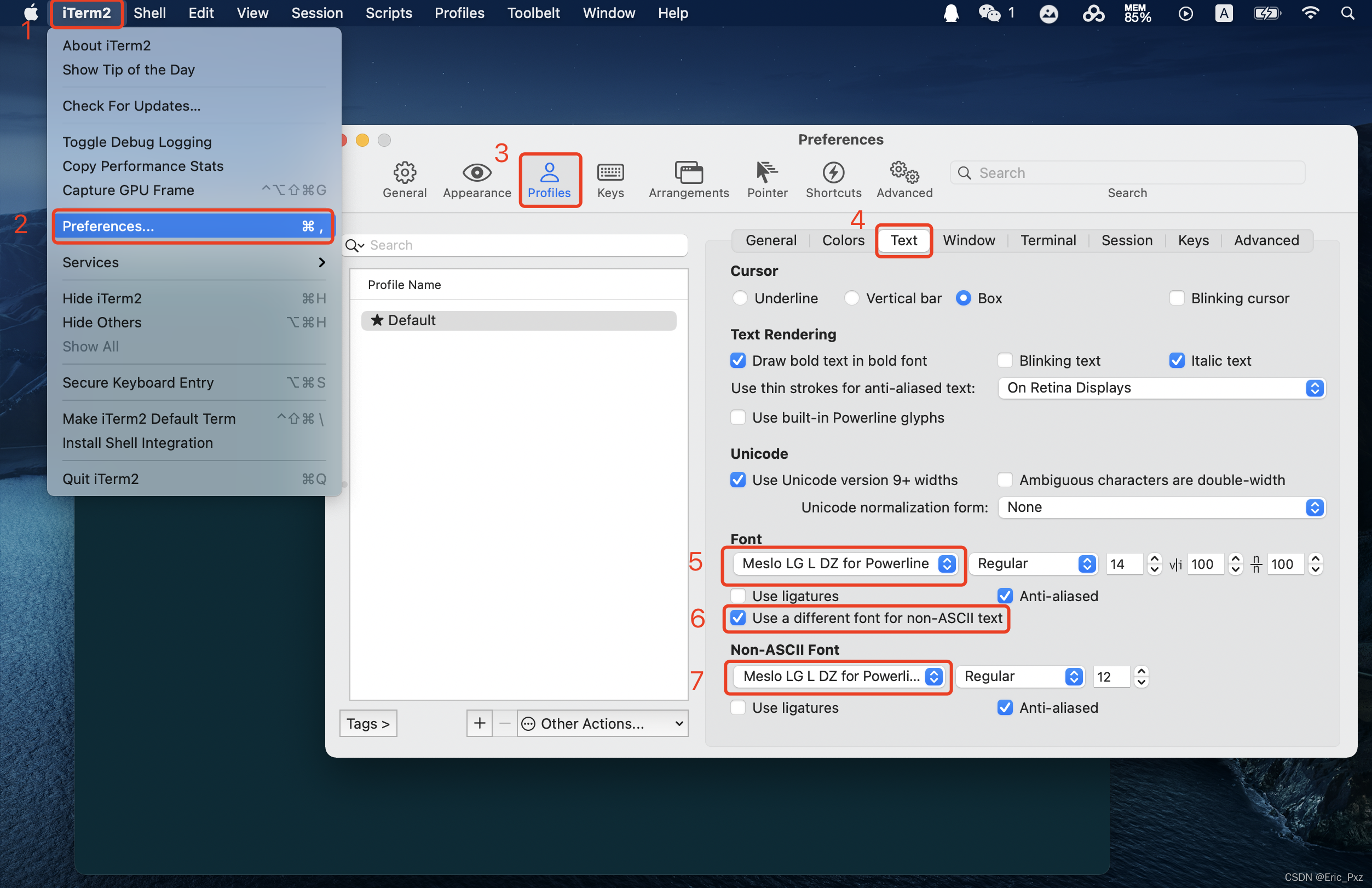
Task: Remove profile with minus button
Action: click(504, 723)
